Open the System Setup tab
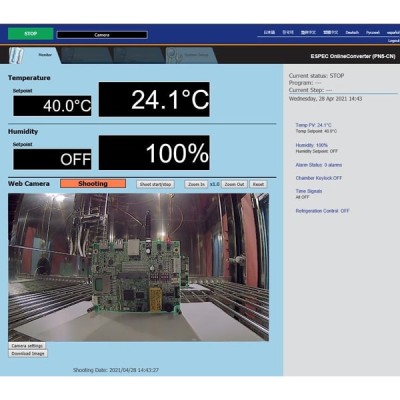This screenshot has width=400, height=400. click(192, 55)
